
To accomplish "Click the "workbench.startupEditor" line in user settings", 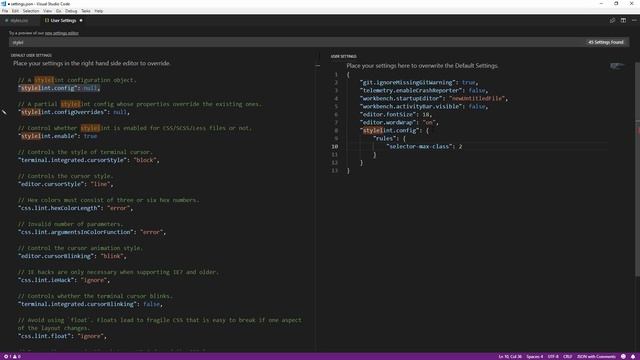I will 433,98.
